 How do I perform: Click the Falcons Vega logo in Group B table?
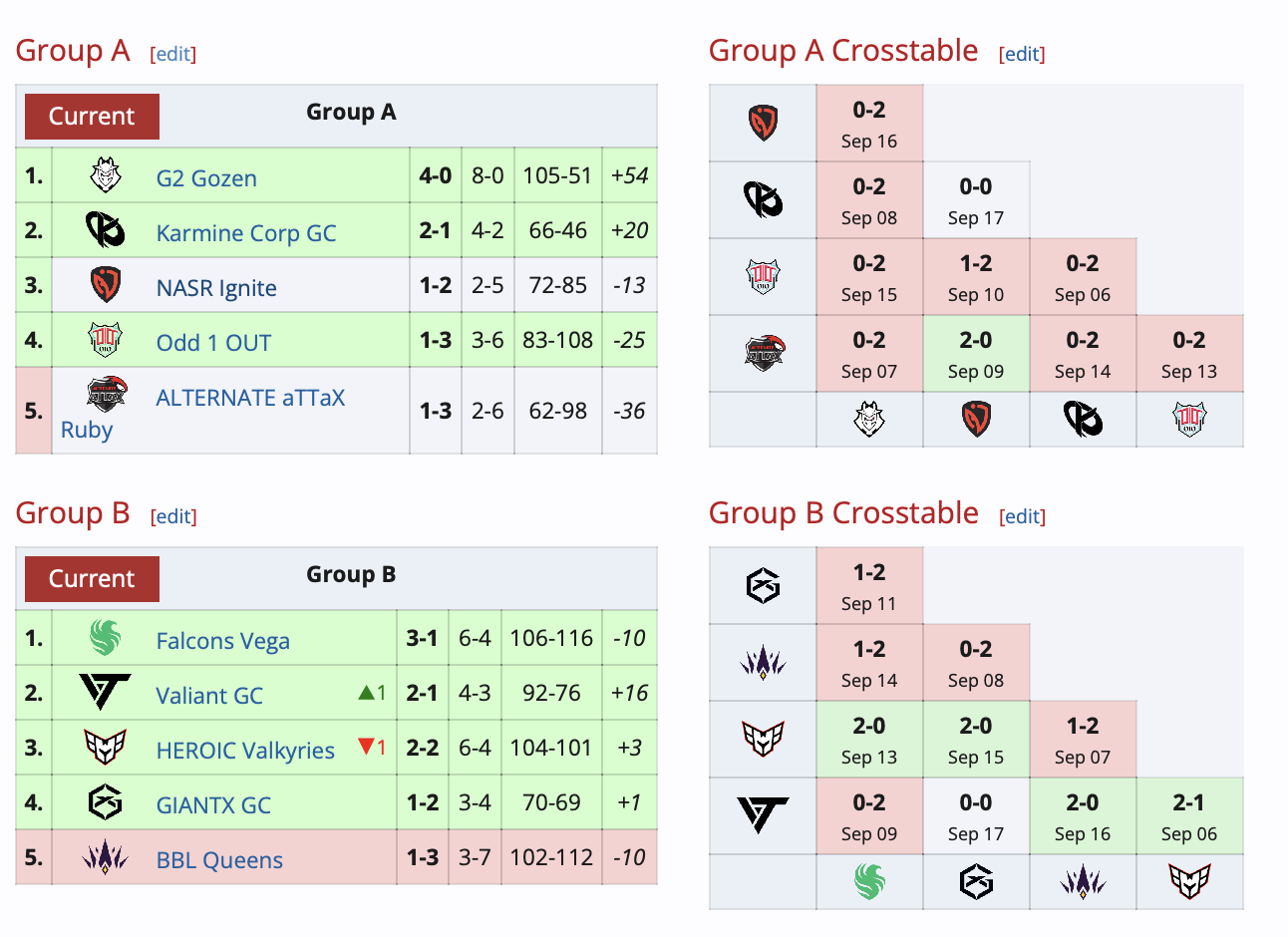click(105, 638)
